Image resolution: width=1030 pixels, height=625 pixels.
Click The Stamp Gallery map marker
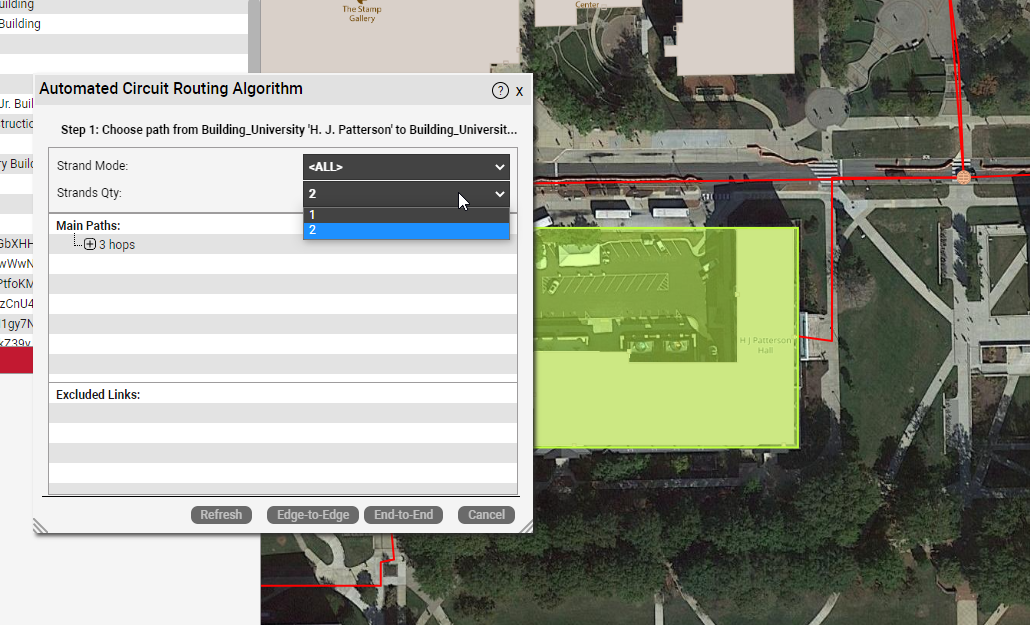[362, 4]
